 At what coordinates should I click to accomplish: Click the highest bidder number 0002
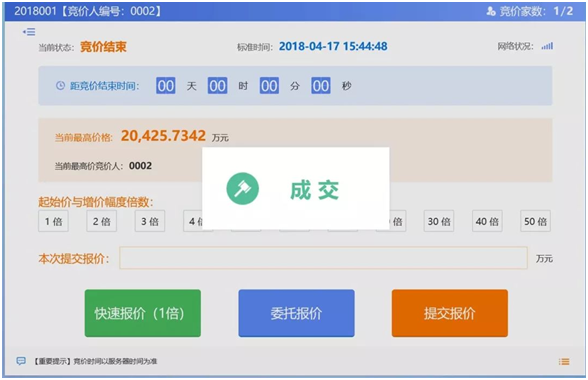coord(140,166)
